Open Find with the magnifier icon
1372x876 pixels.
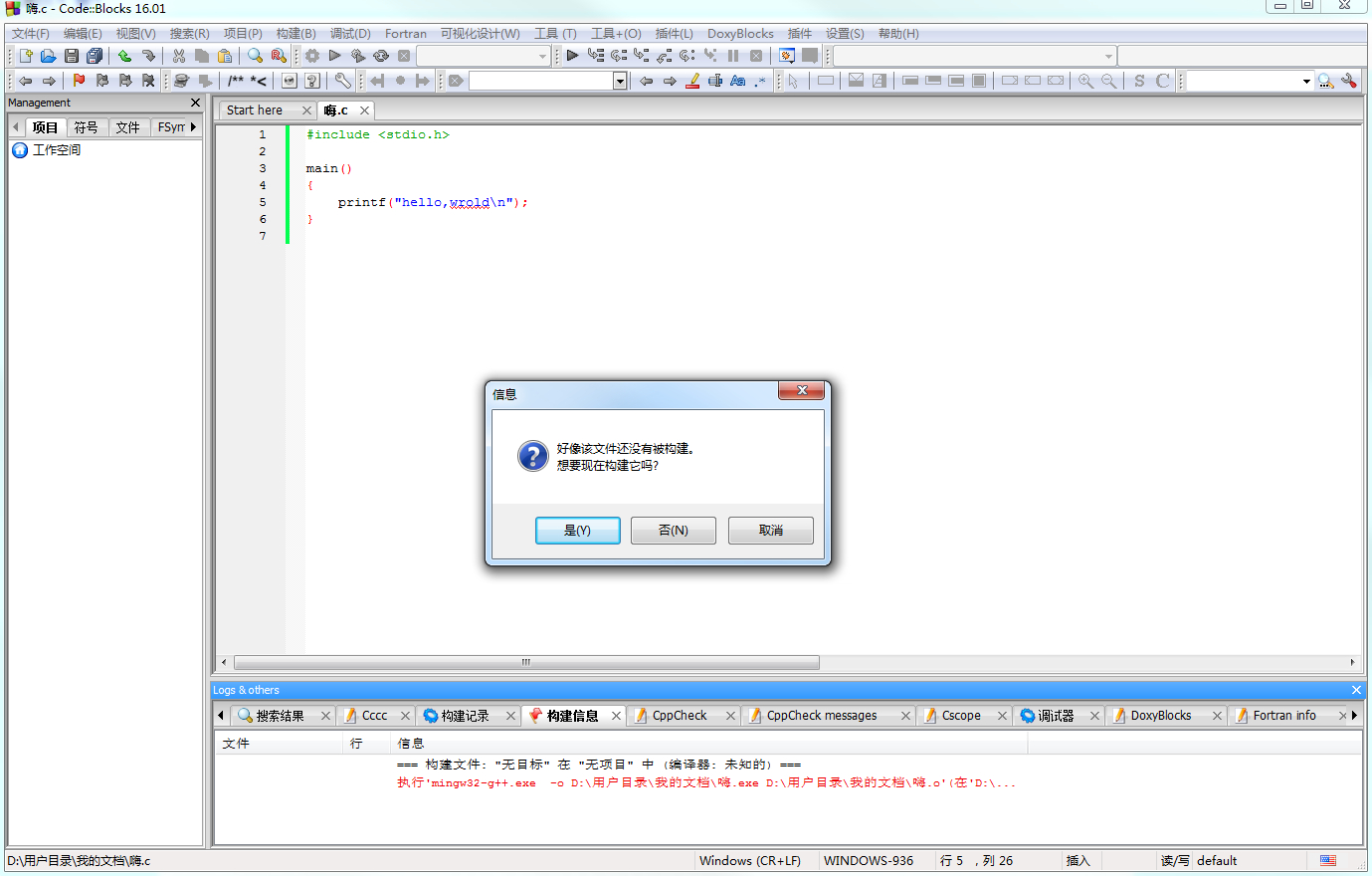point(256,56)
